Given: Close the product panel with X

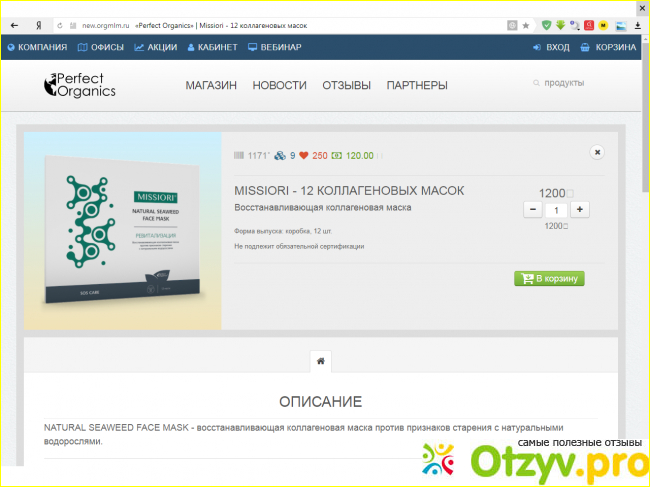Looking at the screenshot, I should coord(597,152).
